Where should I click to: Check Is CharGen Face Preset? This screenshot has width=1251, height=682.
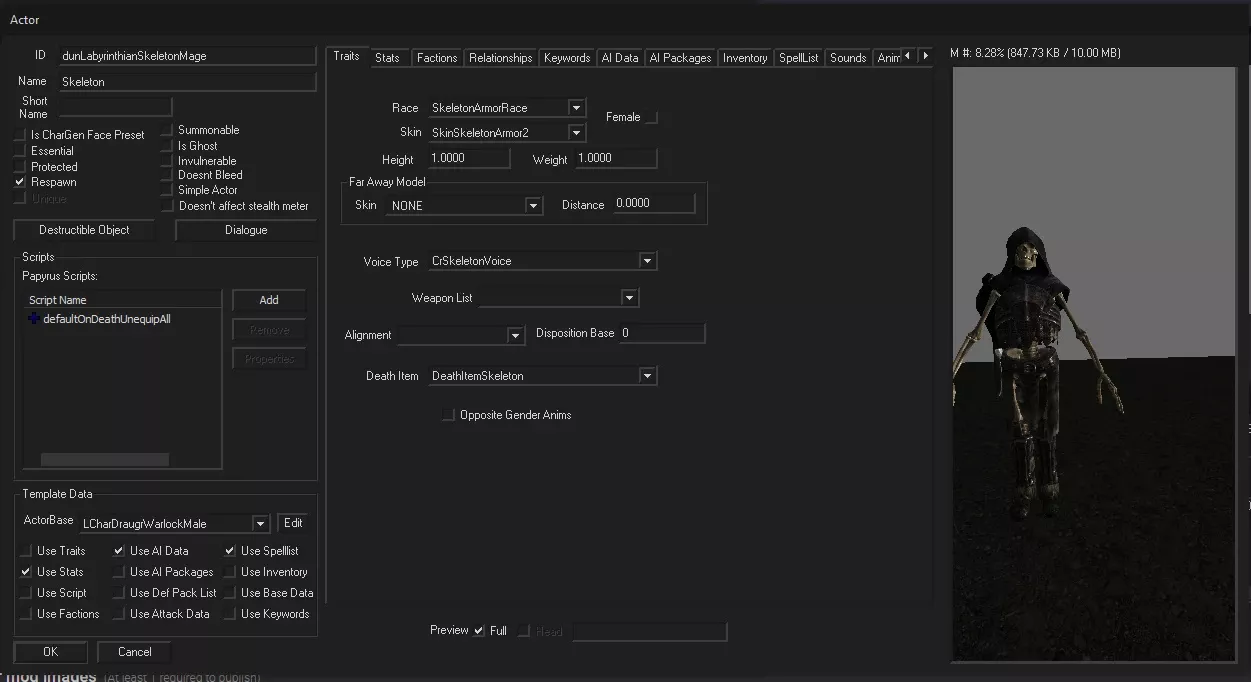pos(20,135)
